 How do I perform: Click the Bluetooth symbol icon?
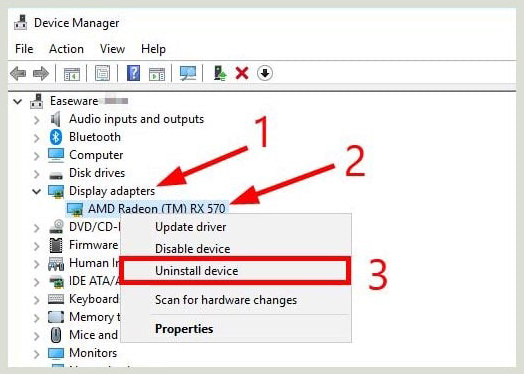point(56,137)
